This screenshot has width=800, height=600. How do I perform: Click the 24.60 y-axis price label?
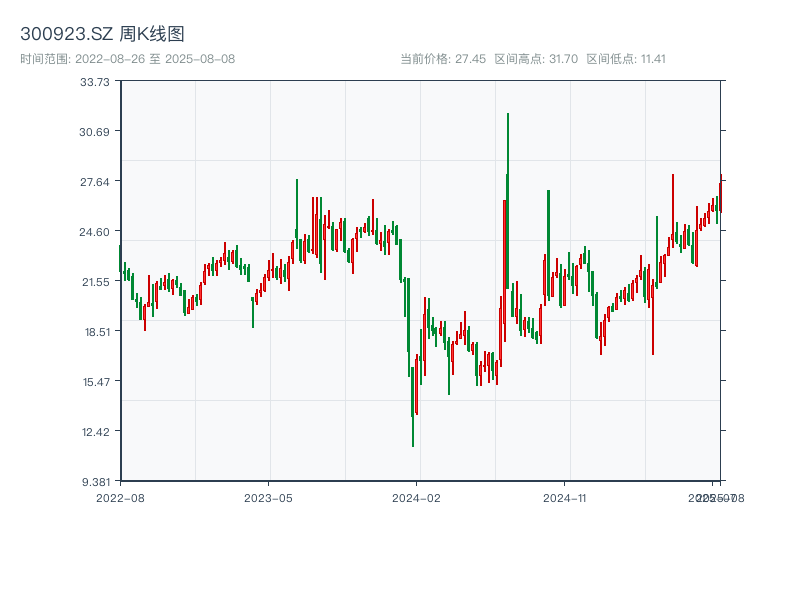(x=95, y=232)
